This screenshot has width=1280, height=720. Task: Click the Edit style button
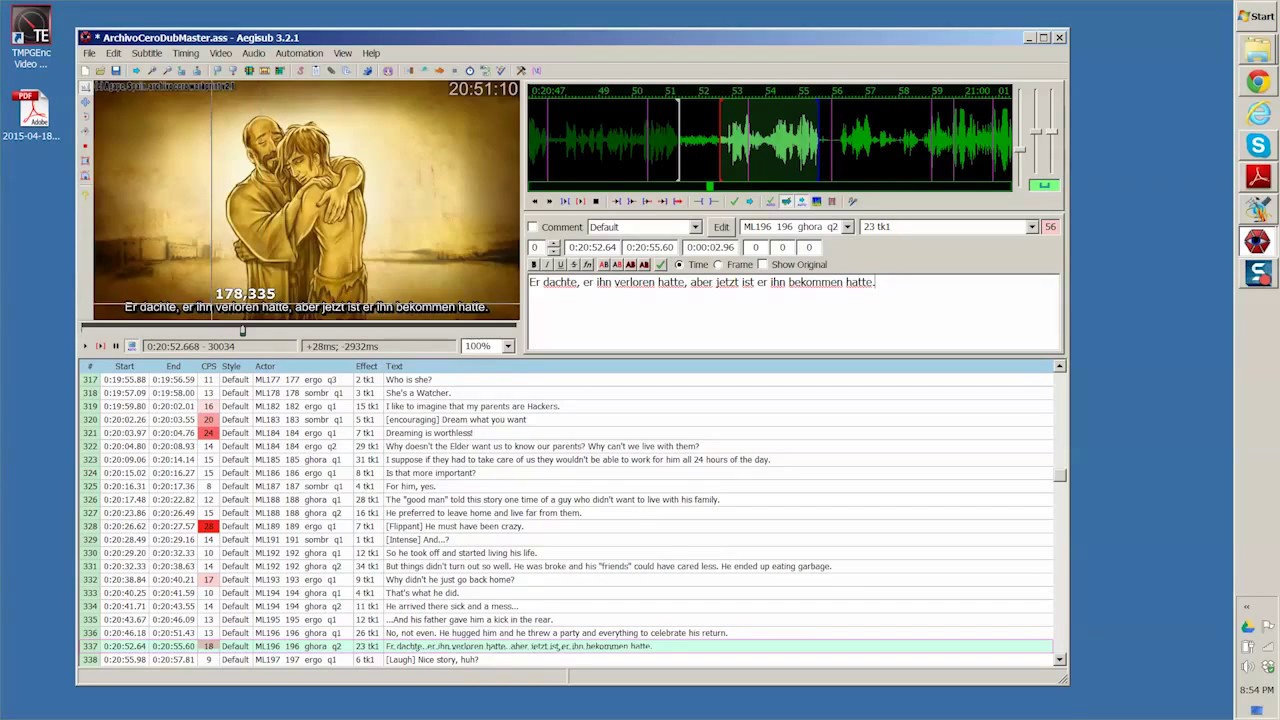pyautogui.click(x=721, y=227)
